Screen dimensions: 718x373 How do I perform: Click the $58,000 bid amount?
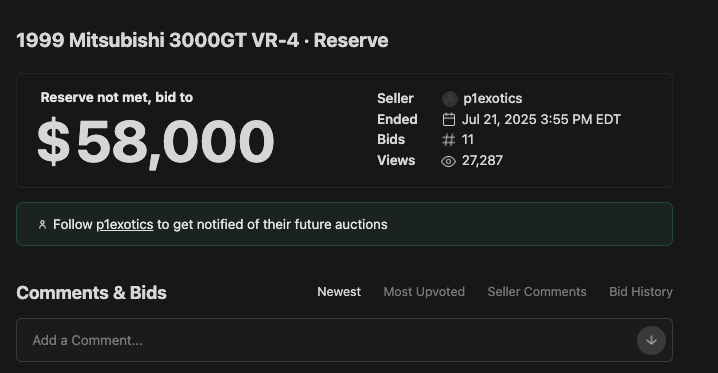(x=156, y=141)
